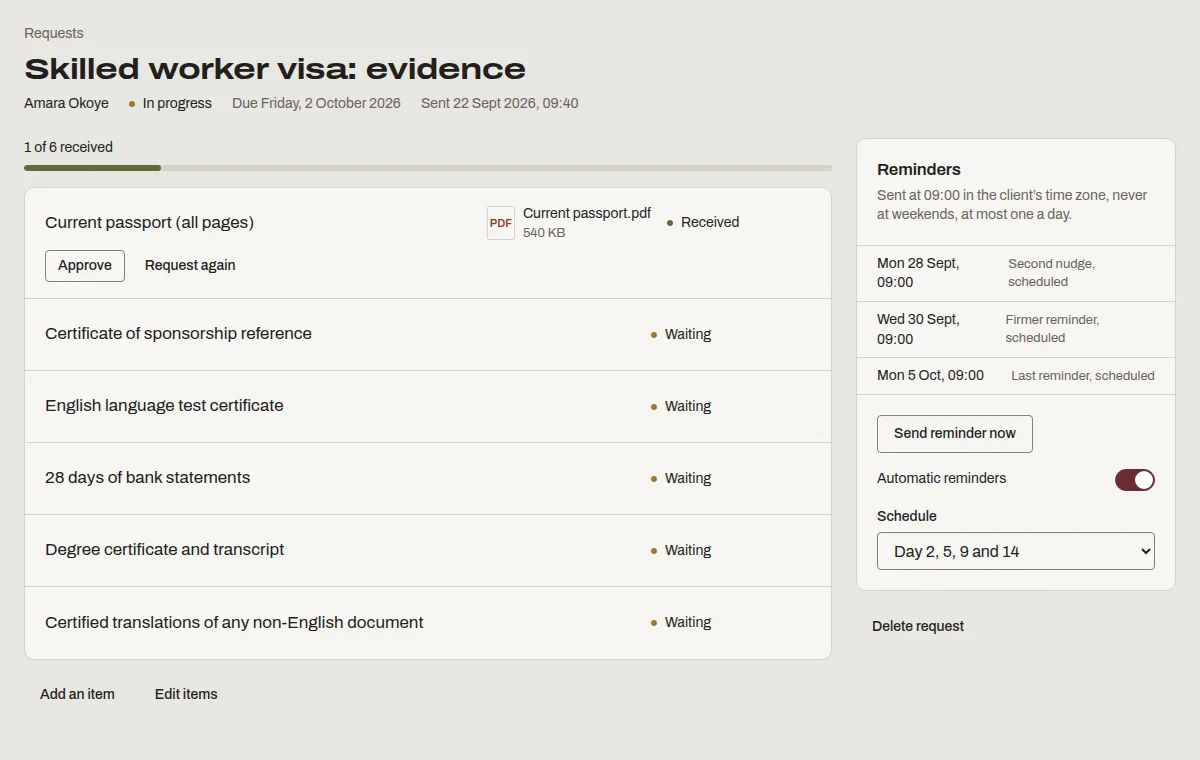Select the English language test certificate row
Viewport: 1200px width, 760px height.
point(428,406)
